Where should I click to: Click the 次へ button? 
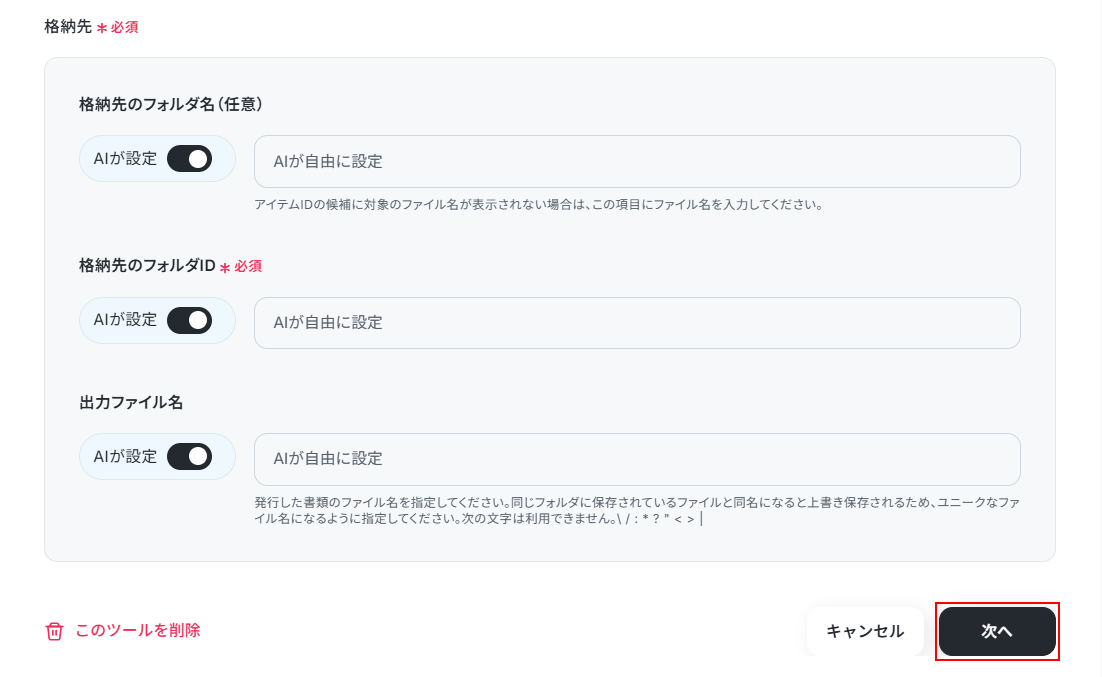[997, 631]
